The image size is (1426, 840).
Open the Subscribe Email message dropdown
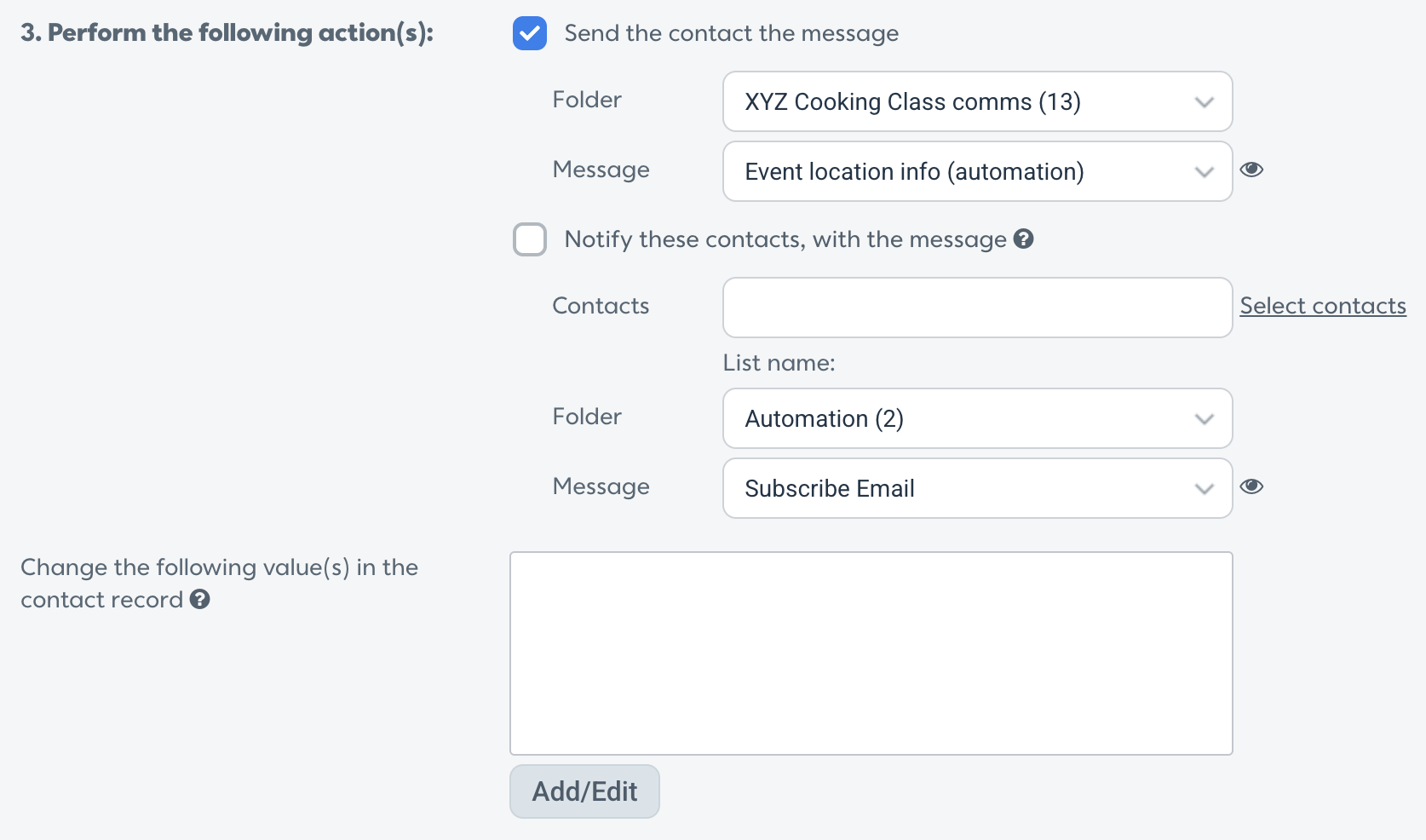click(x=977, y=488)
